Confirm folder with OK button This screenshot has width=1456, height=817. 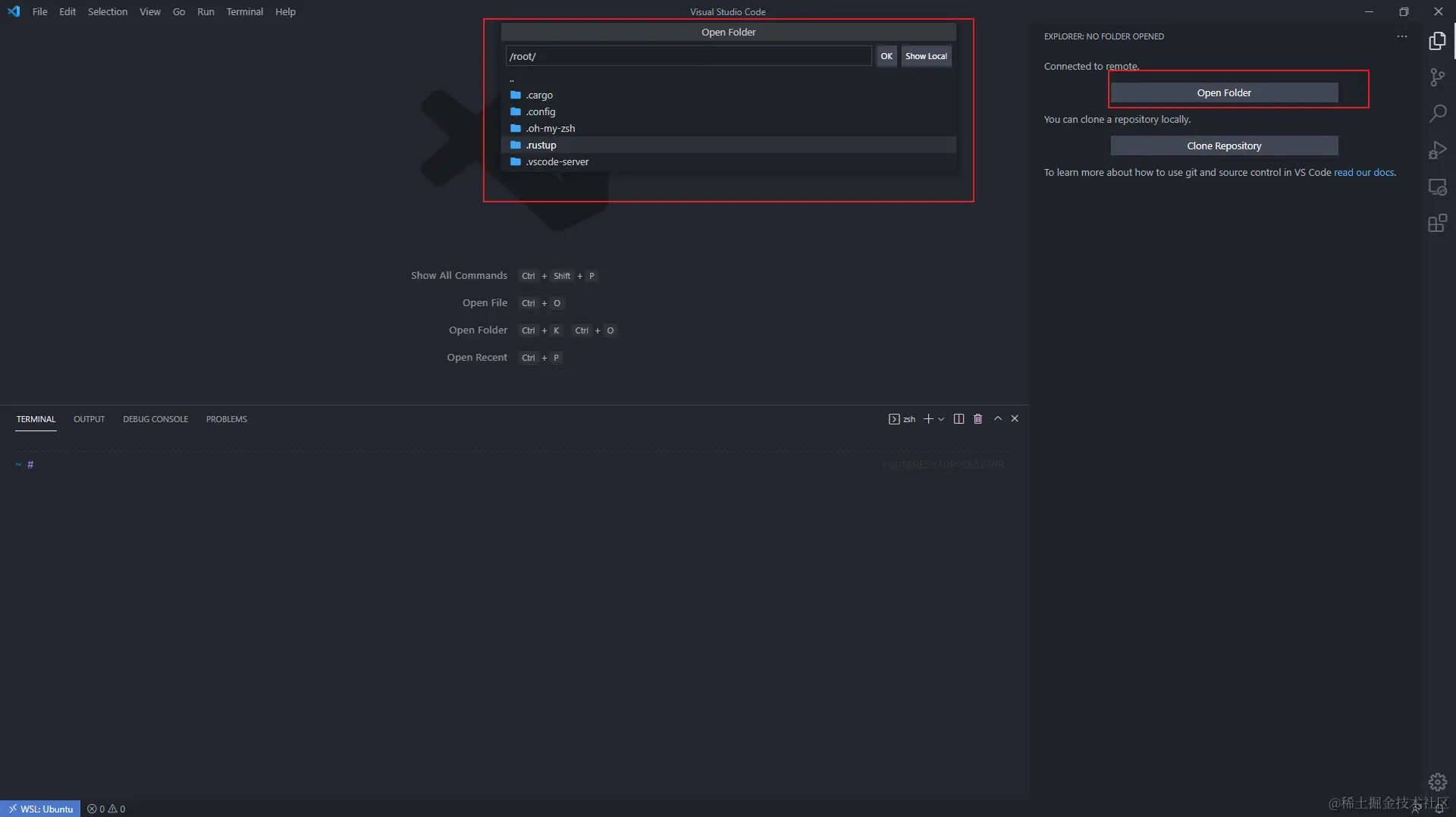(x=886, y=56)
